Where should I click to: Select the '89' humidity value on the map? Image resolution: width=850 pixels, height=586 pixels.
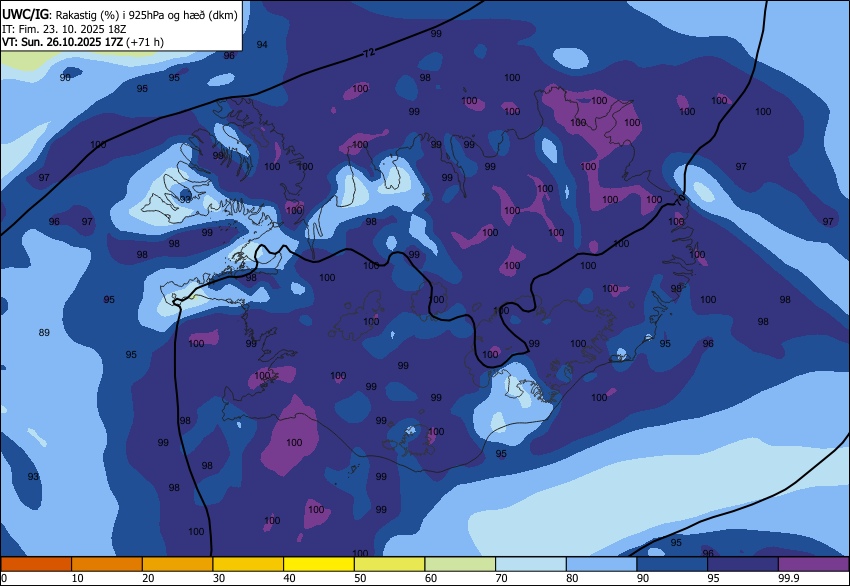[44, 332]
